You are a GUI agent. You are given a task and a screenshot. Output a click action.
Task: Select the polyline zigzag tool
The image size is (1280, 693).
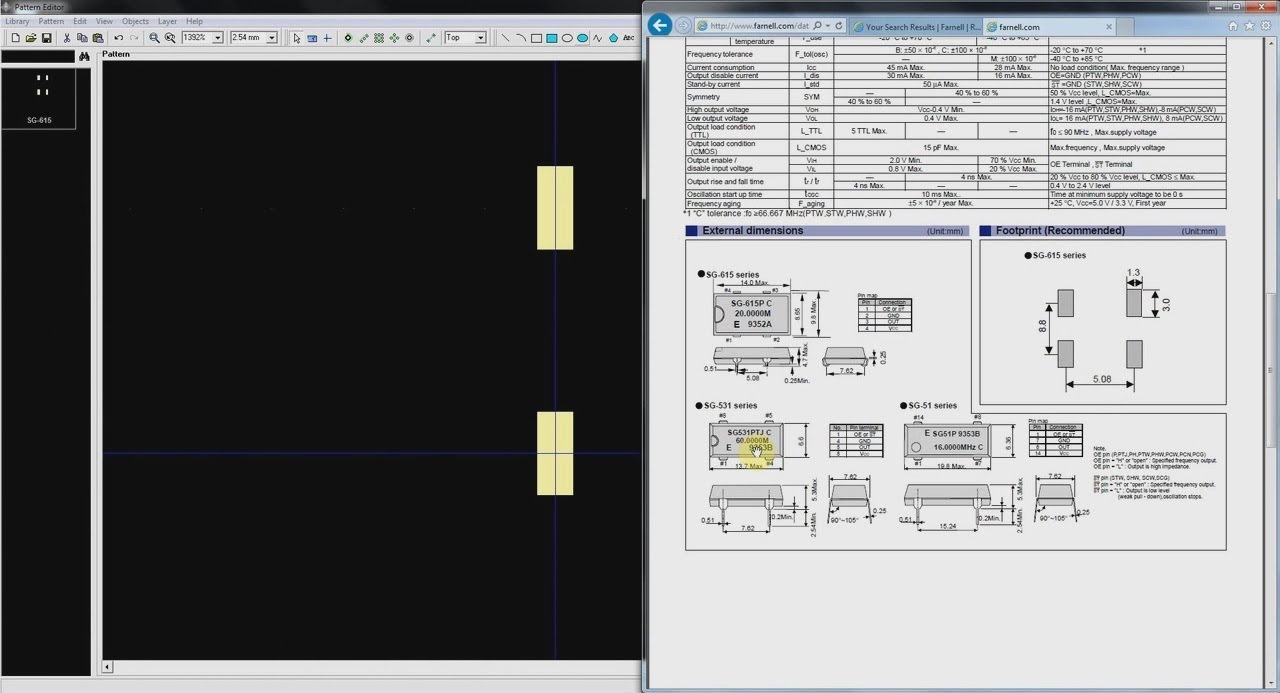(x=598, y=38)
